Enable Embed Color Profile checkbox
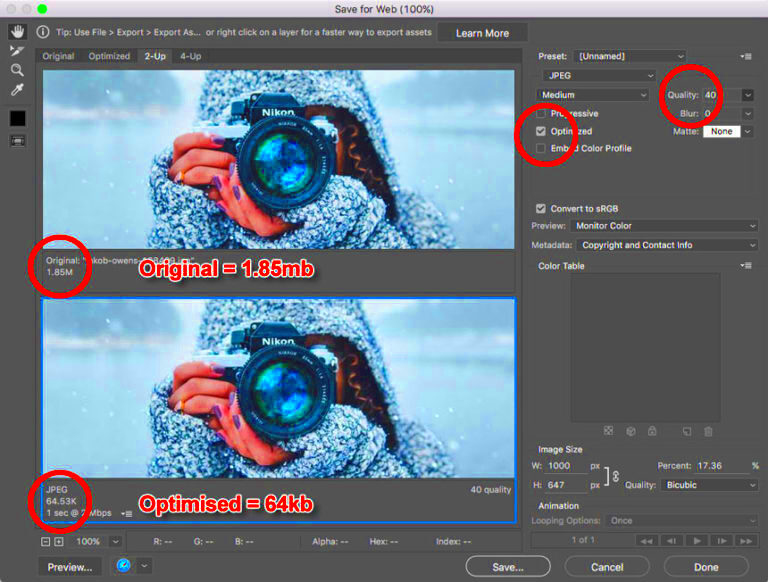The width and height of the screenshot is (768, 582). click(x=541, y=148)
